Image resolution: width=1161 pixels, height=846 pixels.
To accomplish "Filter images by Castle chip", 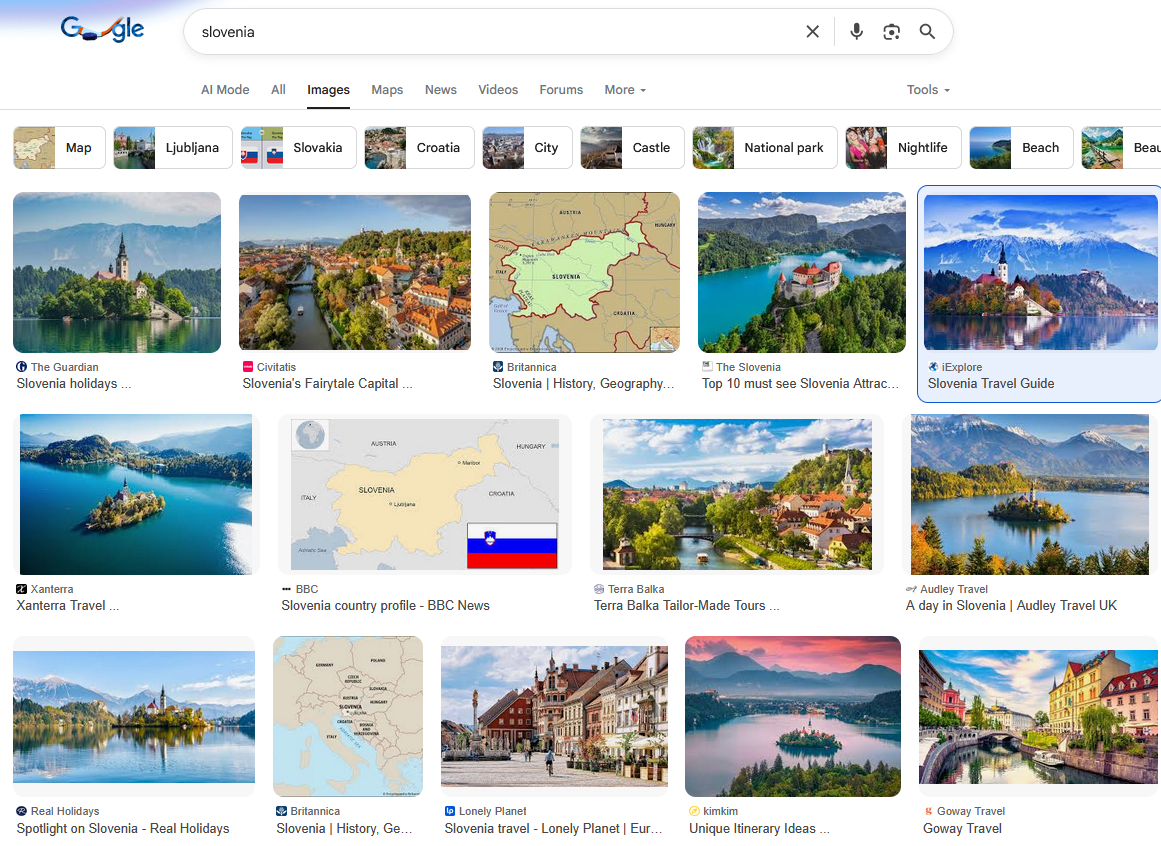I will pyautogui.click(x=632, y=148).
